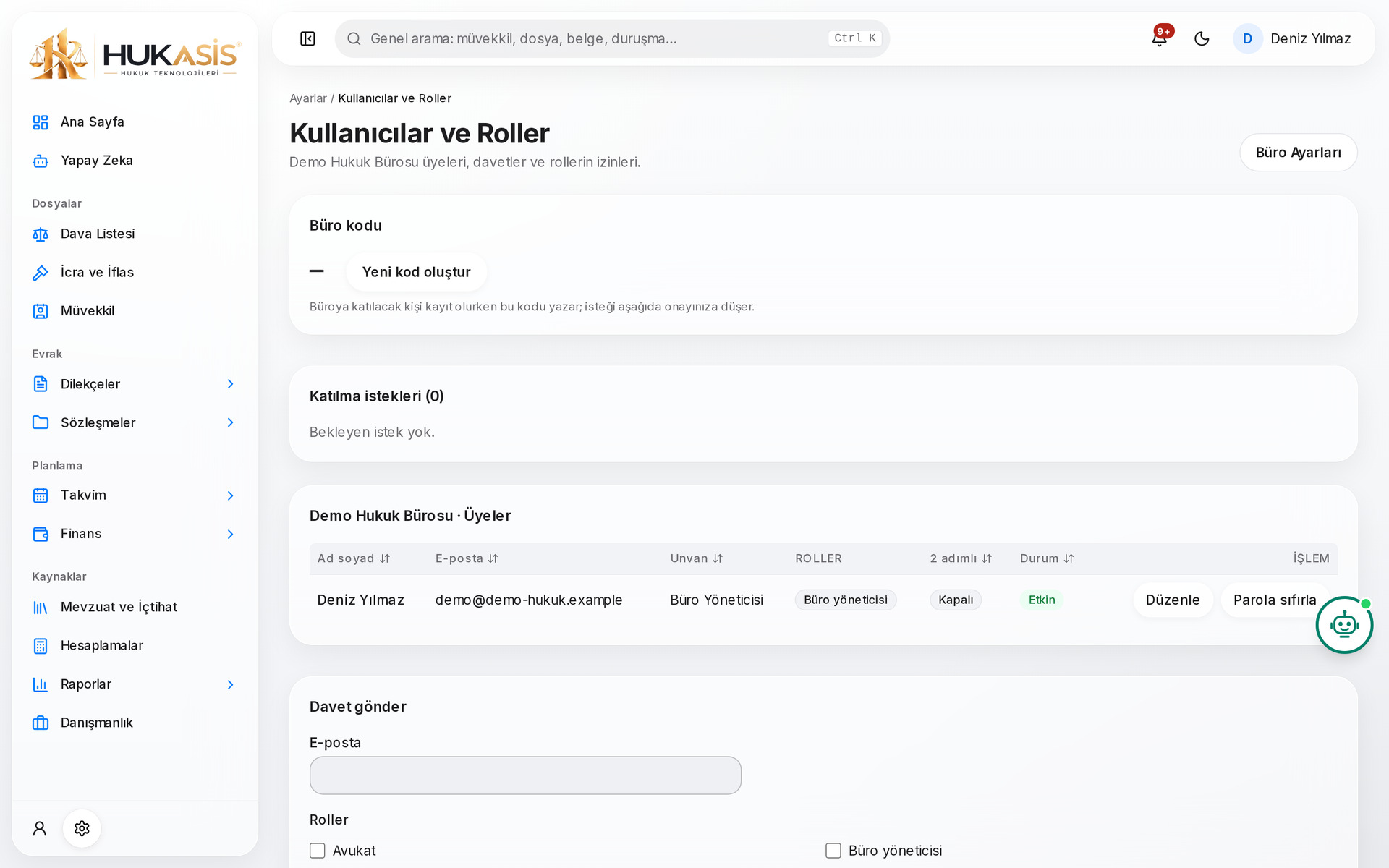The image size is (1389, 868).
Task: Check the Büro yöneticisi role checkbox
Action: pos(833,851)
